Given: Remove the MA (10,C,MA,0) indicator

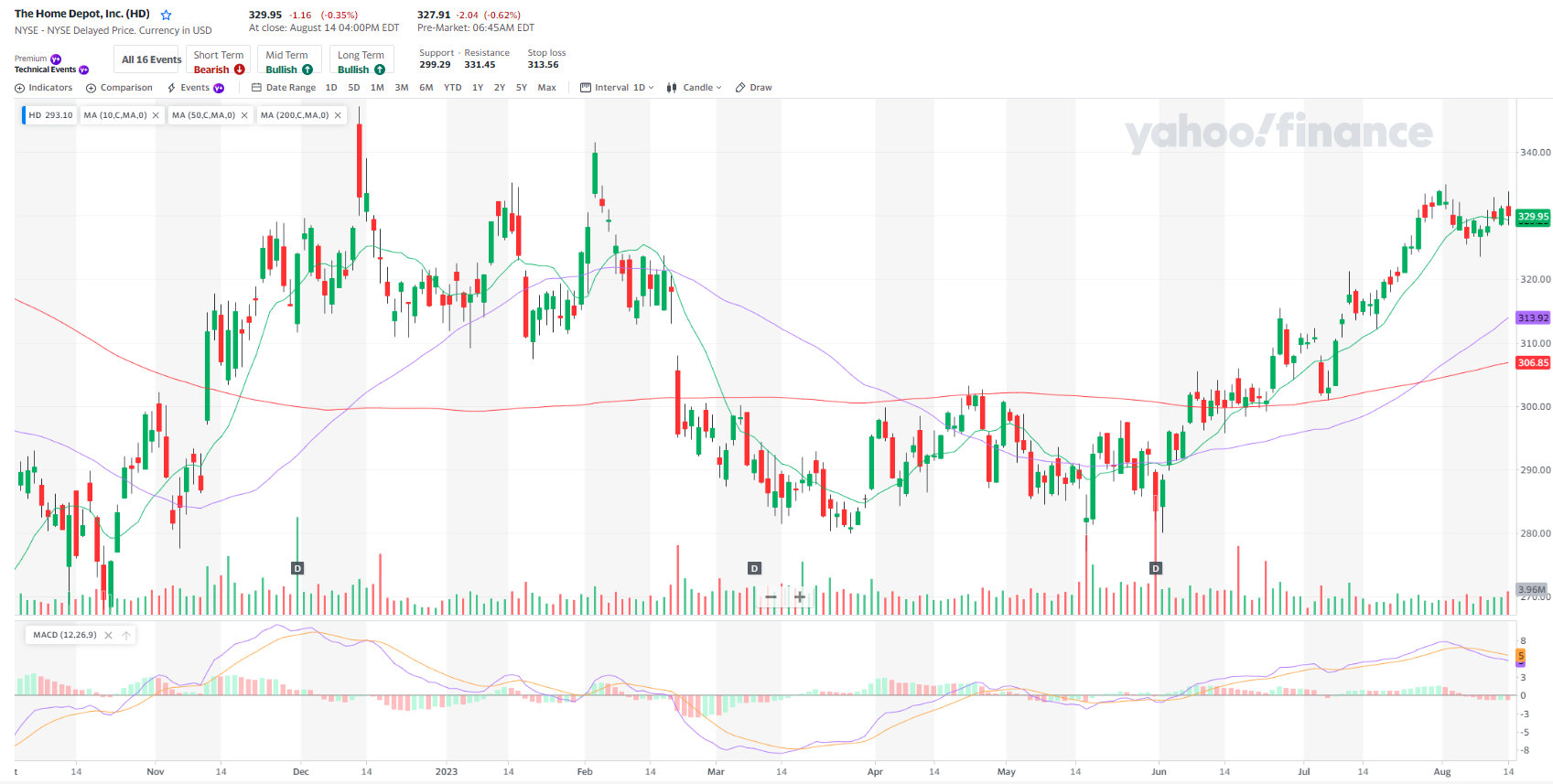Looking at the screenshot, I should point(156,115).
